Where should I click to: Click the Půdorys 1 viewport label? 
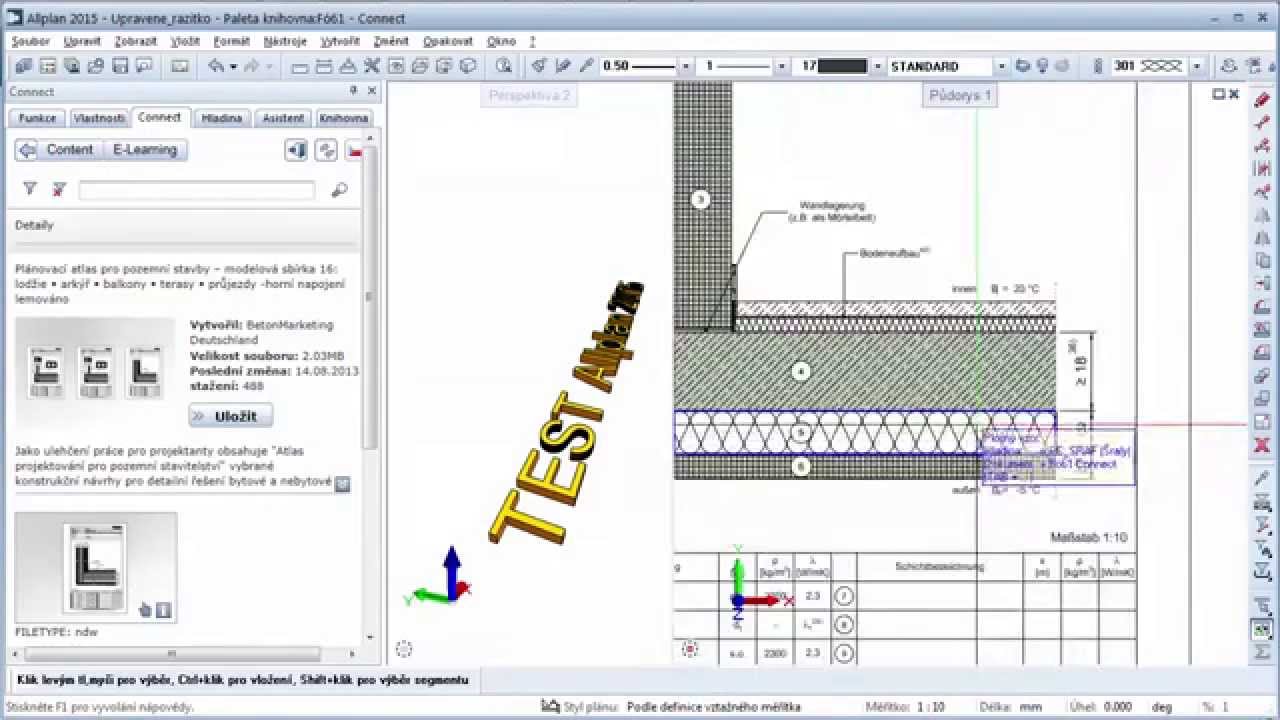(960, 95)
